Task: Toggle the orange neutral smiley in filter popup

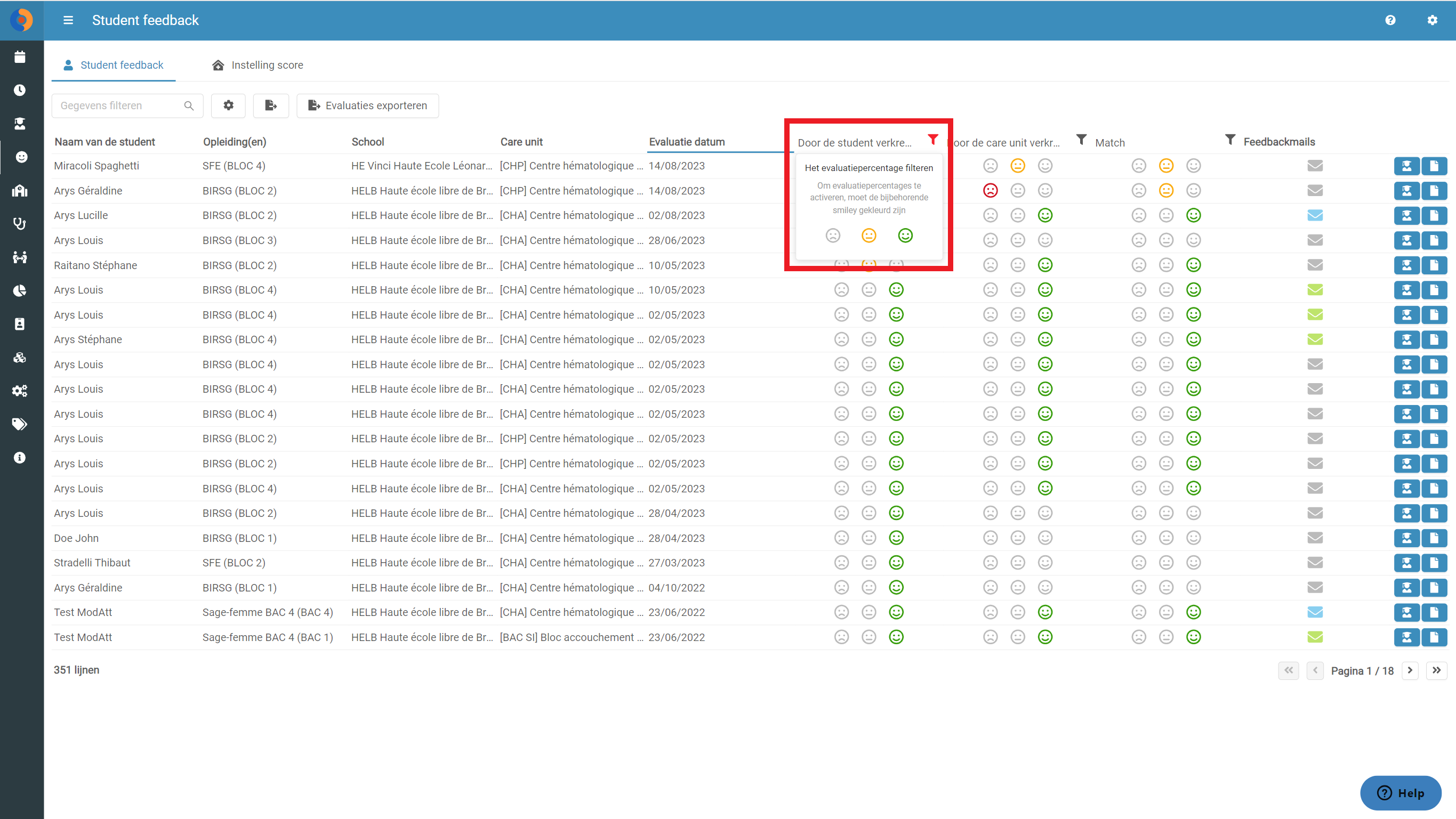Action: (x=868, y=236)
